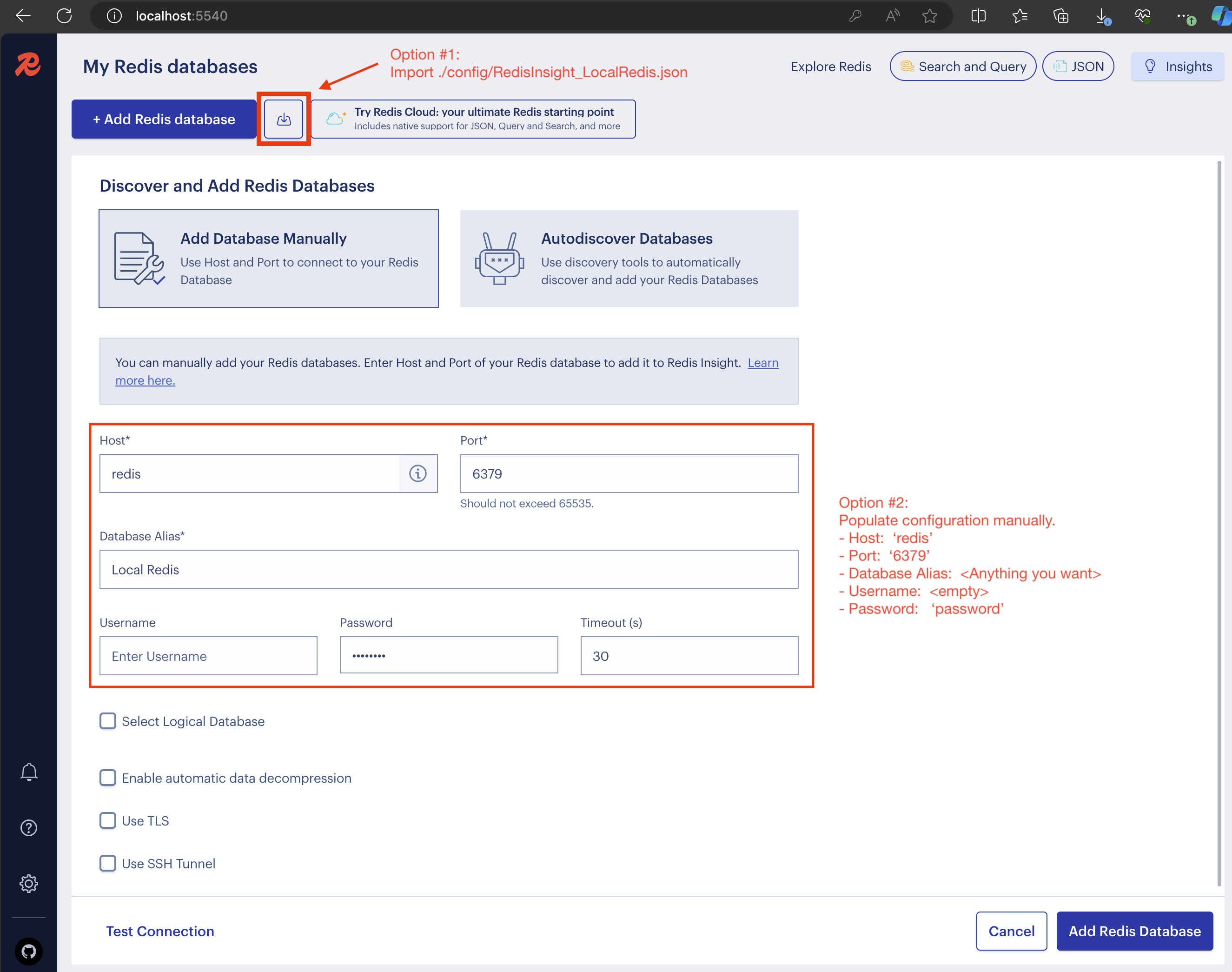Click the Explore Redis label

pyautogui.click(x=830, y=67)
